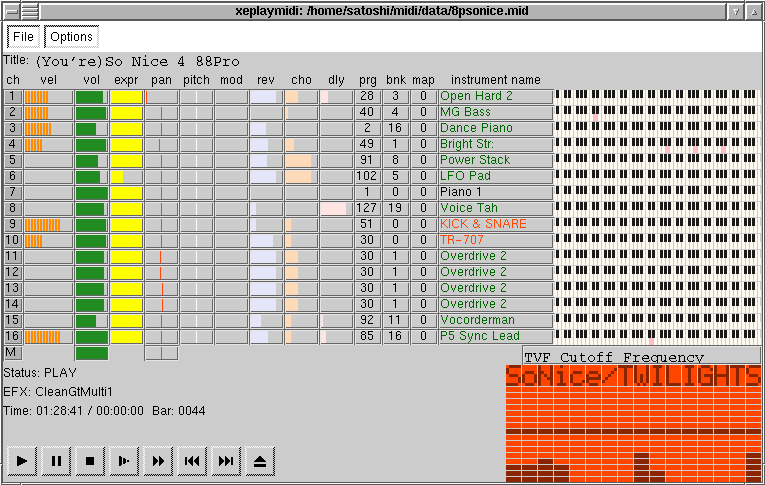Toggle channel 9 number button
This screenshot has height=485, width=765.
(13, 224)
